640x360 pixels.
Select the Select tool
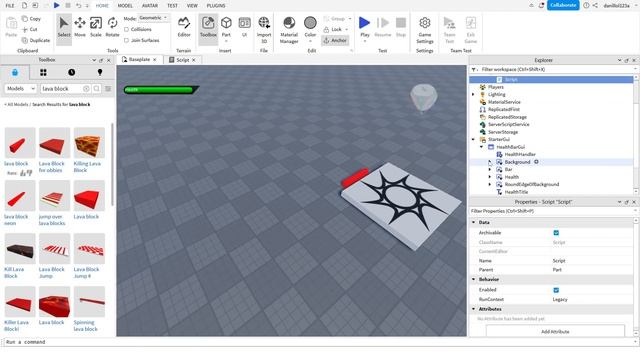tap(64, 28)
